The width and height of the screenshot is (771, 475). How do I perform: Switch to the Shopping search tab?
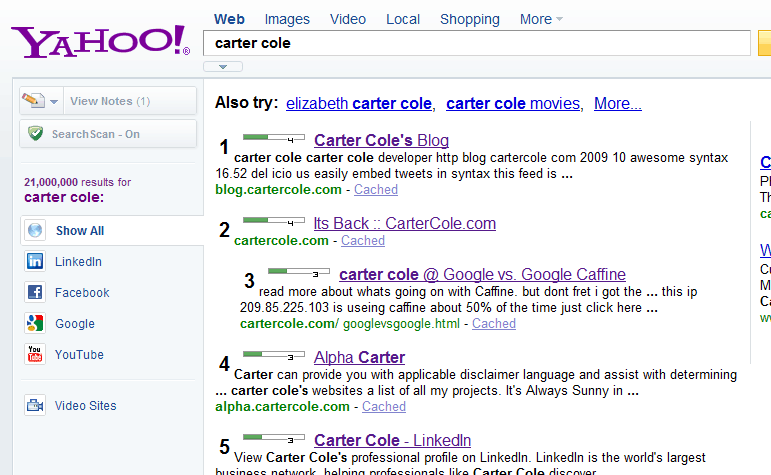tap(469, 19)
